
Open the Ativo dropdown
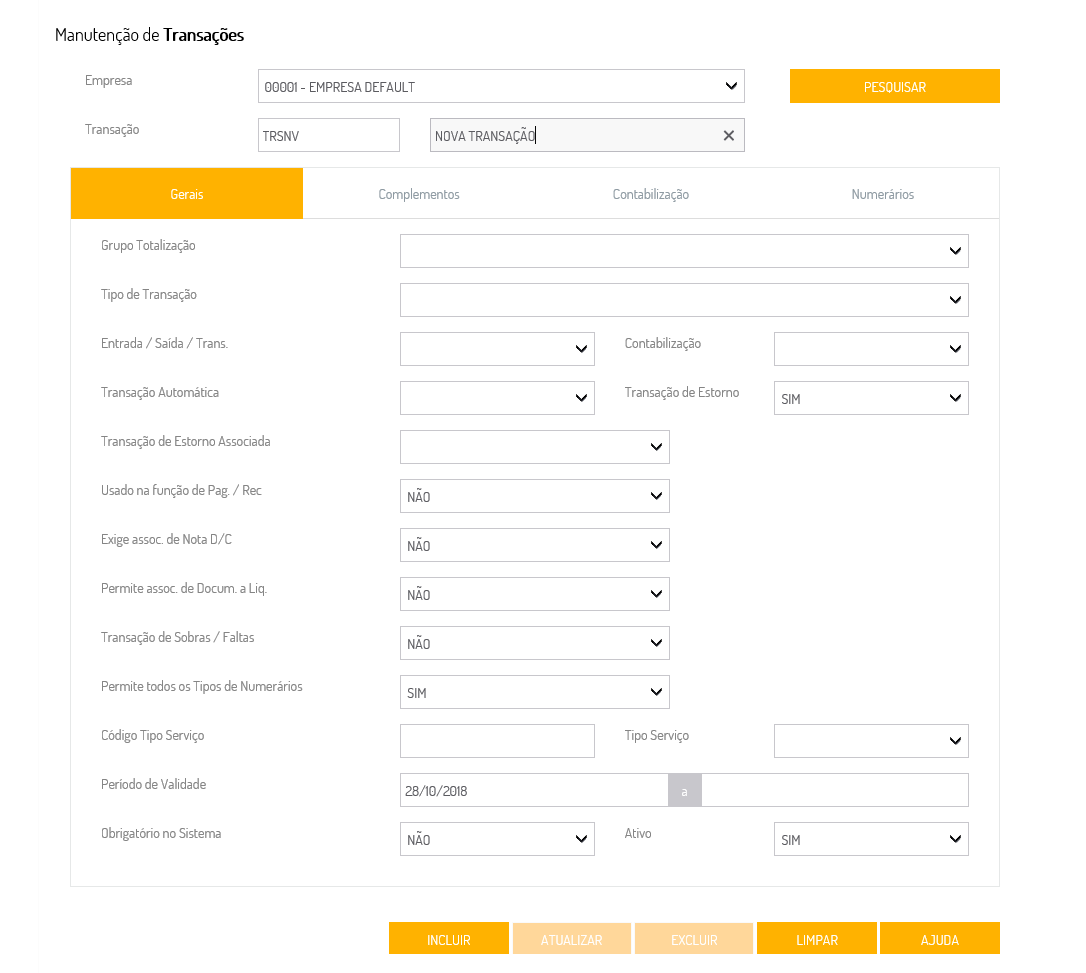coord(871,839)
